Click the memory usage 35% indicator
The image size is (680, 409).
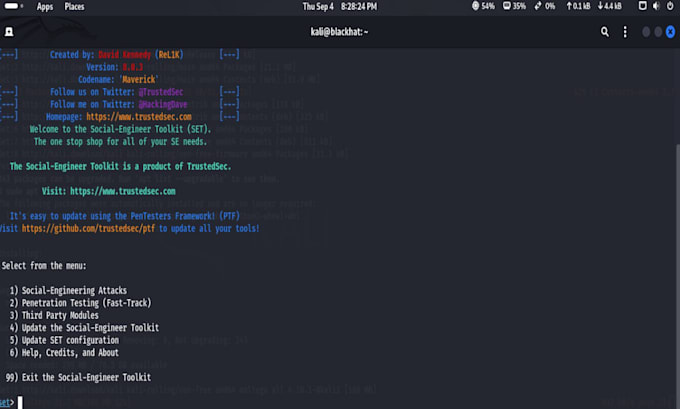[514, 6]
